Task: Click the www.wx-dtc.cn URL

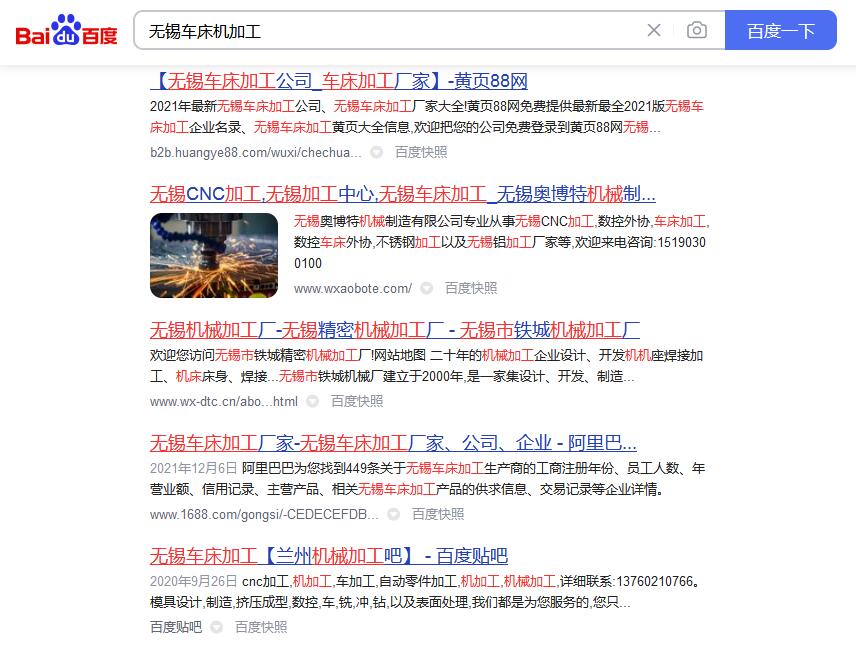Action: coord(224,401)
